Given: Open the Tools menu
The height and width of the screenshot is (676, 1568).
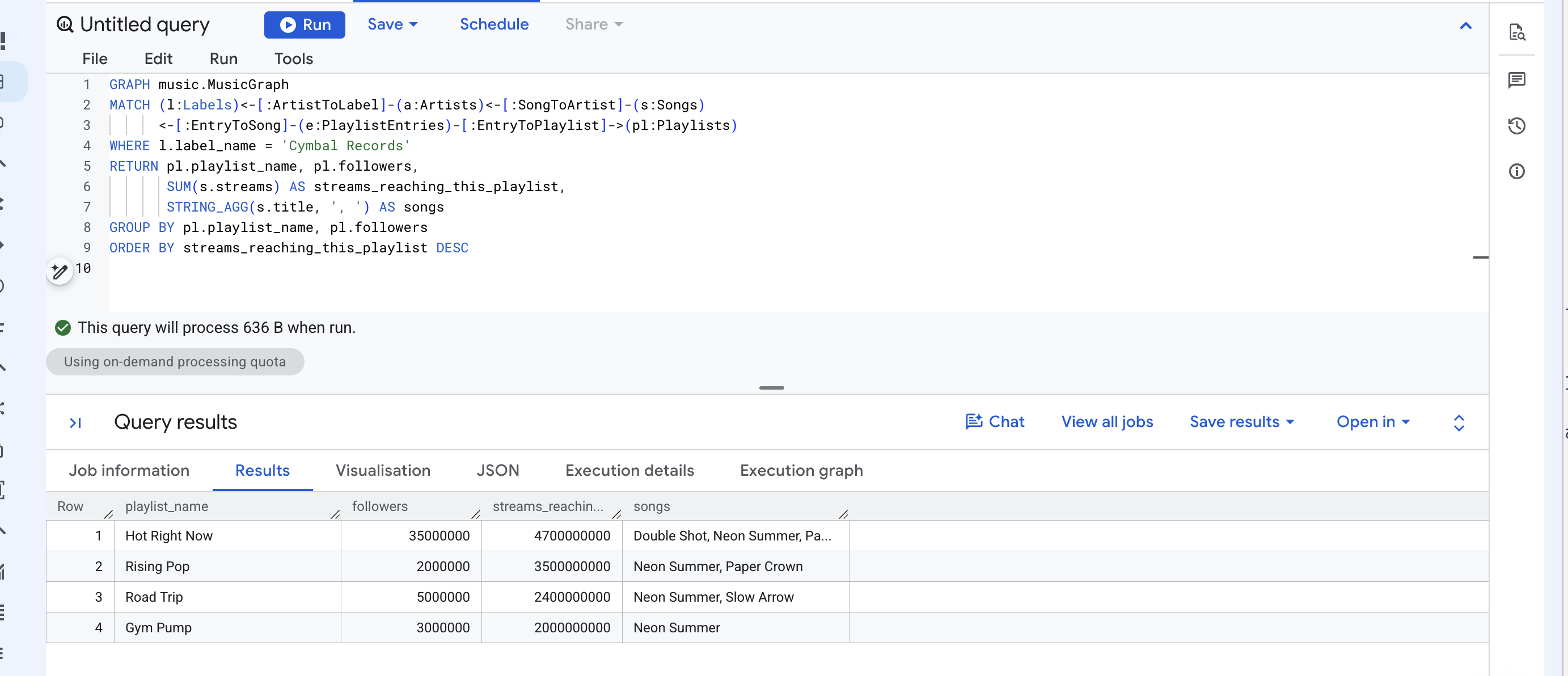Looking at the screenshot, I should [293, 58].
